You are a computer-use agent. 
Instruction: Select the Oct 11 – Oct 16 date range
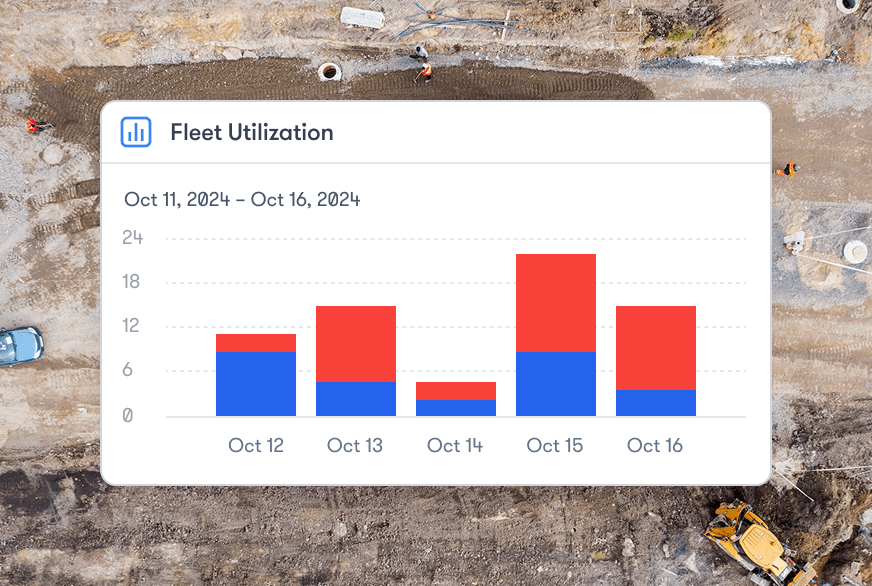click(x=242, y=199)
